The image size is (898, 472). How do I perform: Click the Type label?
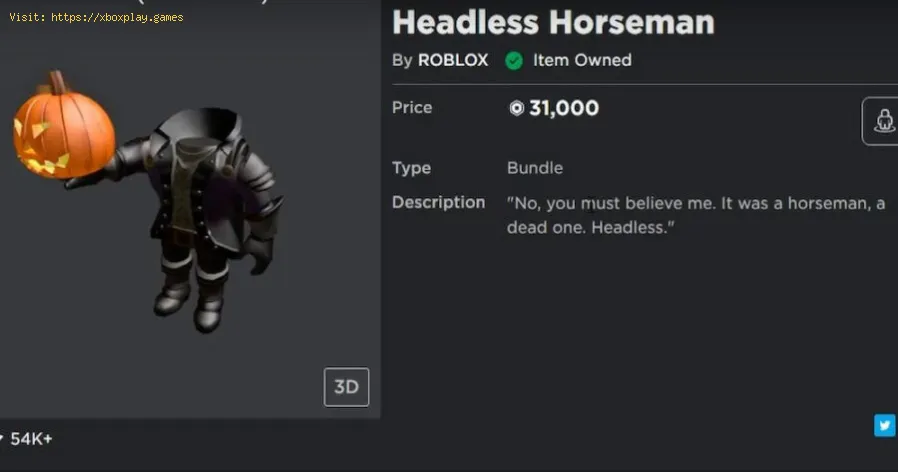[411, 168]
